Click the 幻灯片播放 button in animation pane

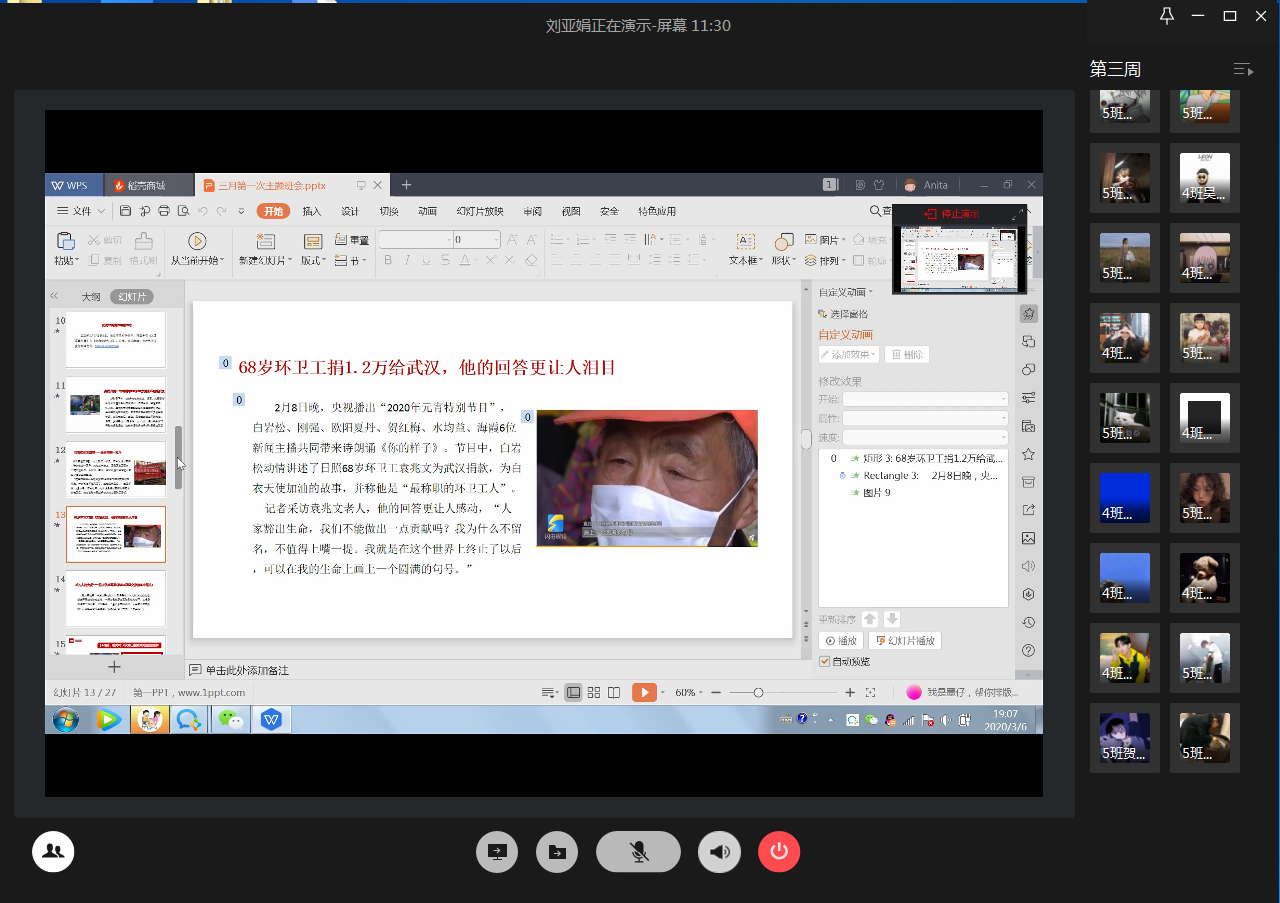(905, 641)
